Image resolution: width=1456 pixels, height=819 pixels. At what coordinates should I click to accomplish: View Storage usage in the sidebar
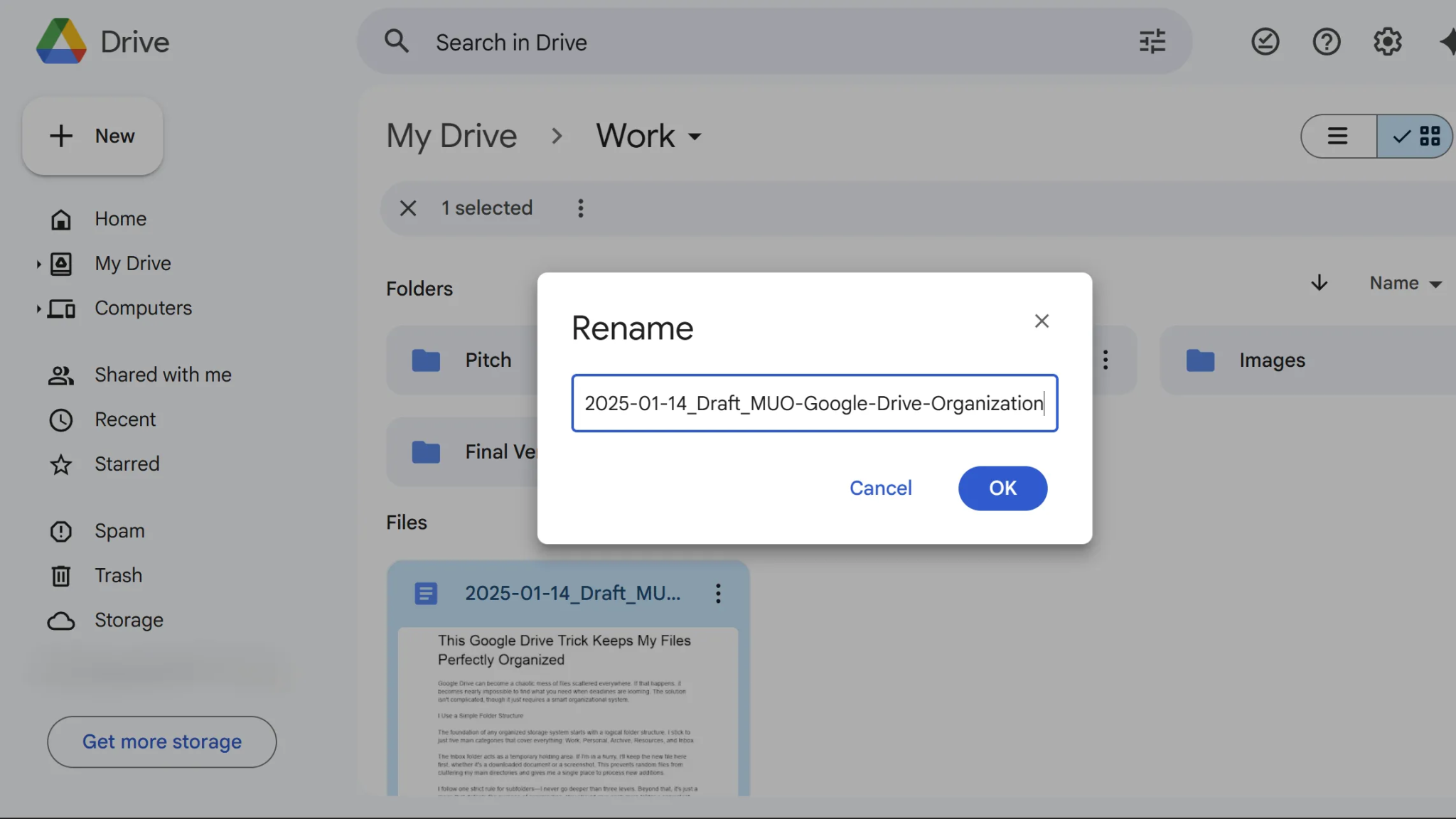[129, 619]
